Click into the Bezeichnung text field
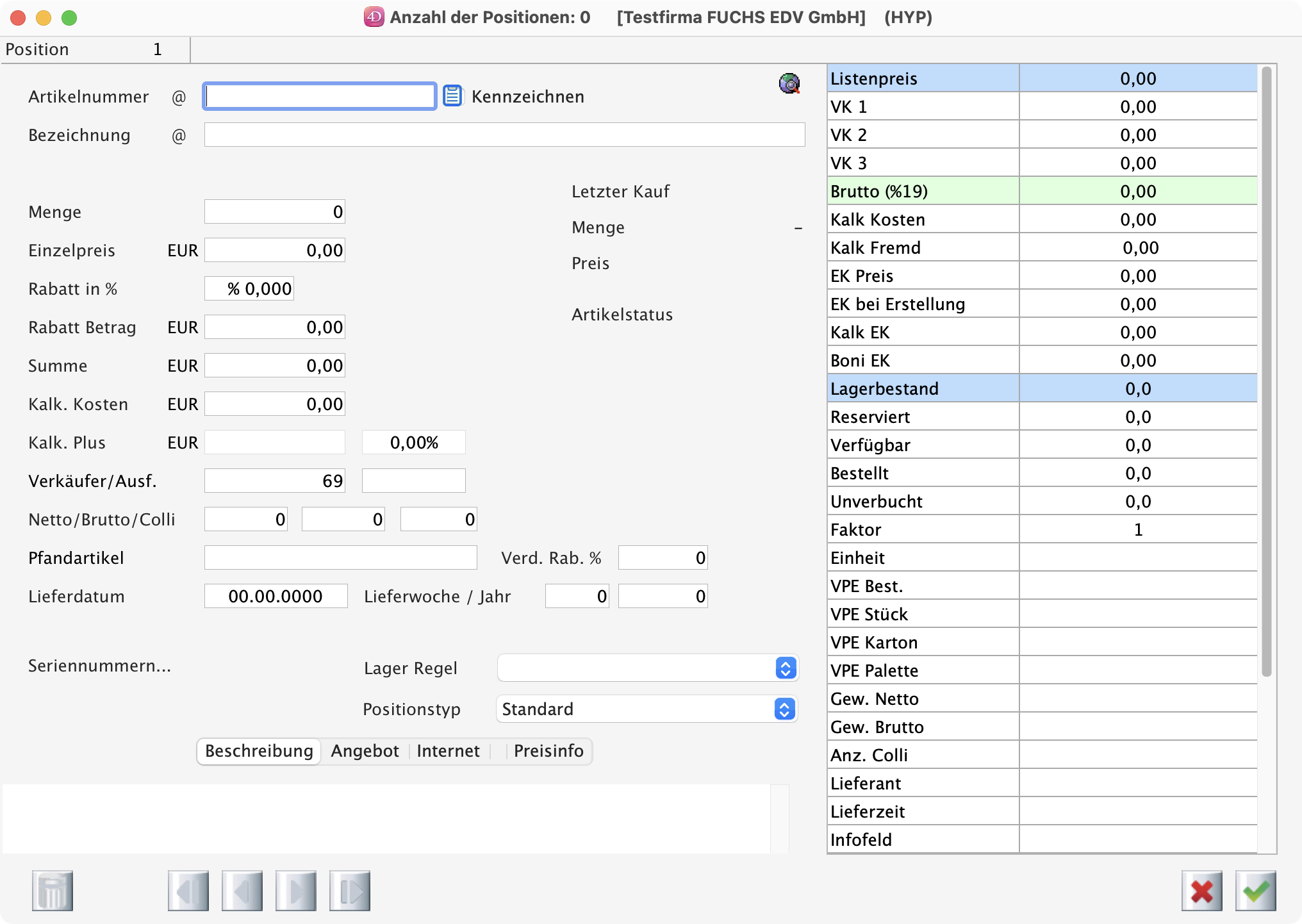The width and height of the screenshot is (1302, 924). tap(504, 135)
